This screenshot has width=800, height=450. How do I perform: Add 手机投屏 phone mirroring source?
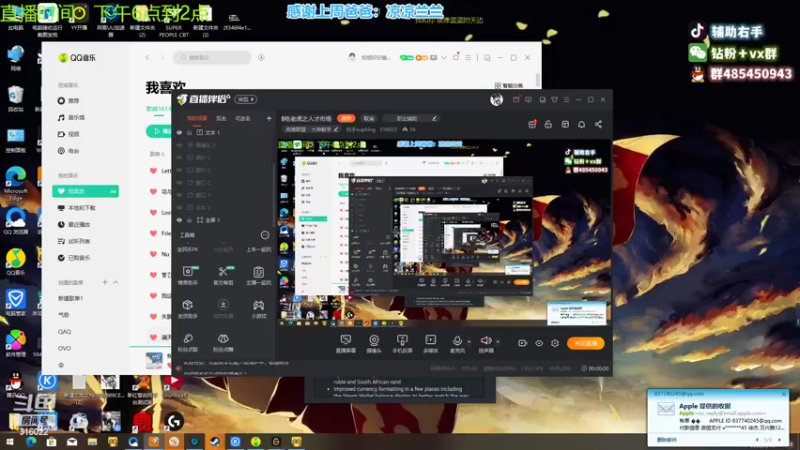[x=402, y=344]
